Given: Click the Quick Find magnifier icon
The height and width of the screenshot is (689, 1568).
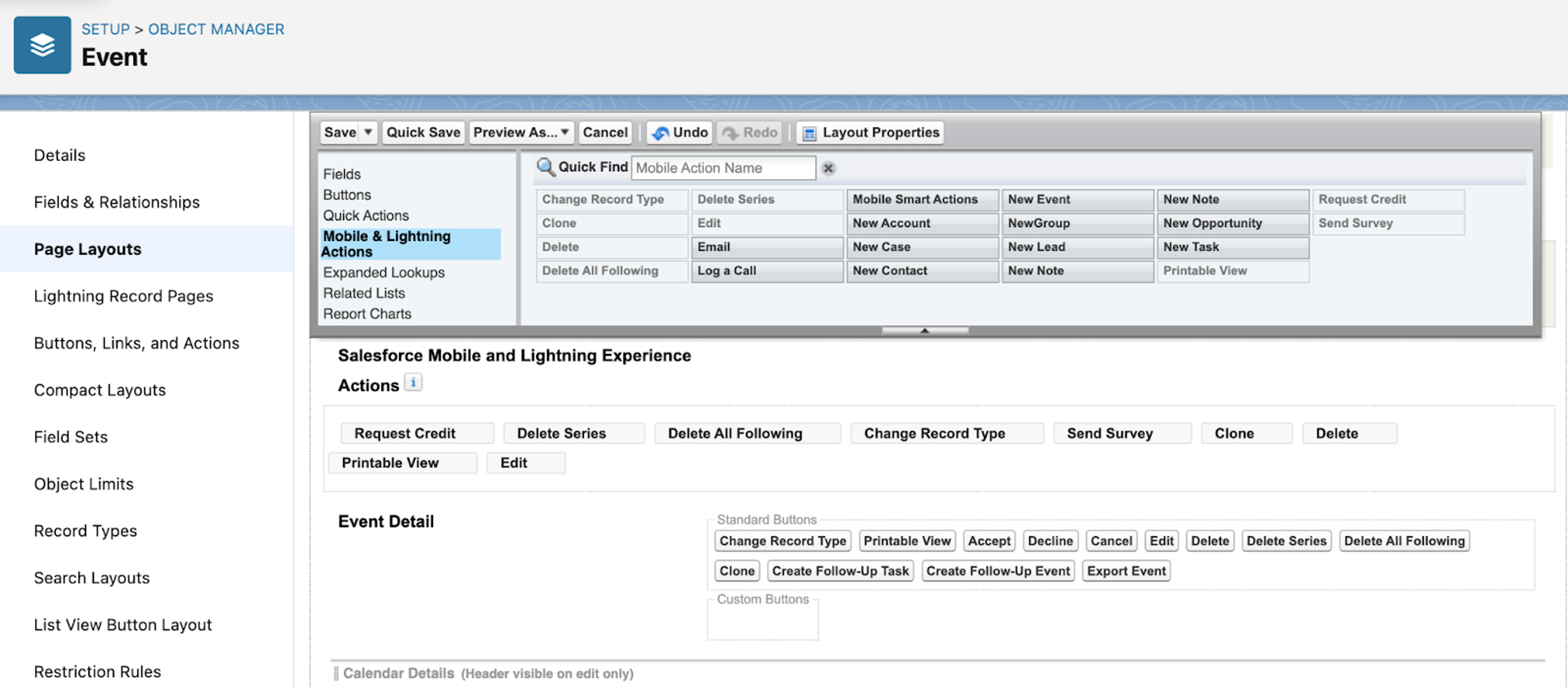Looking at the screenshot, I should pyautogui.click(x=545, y=167).
